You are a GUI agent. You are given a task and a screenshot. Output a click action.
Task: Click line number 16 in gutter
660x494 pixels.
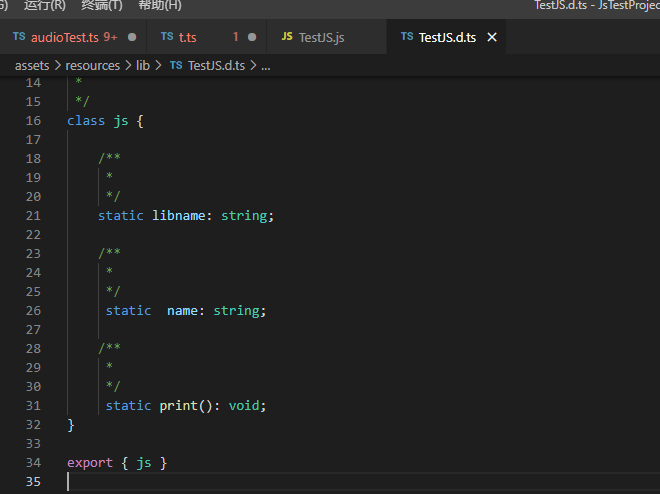[x=33, y=121]
